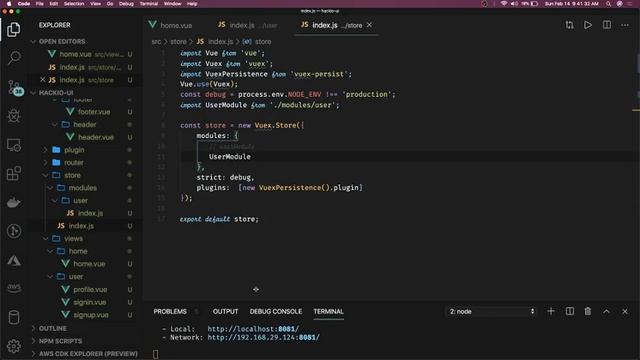The width and height of the screenshot is (640, 360).
Task: Open signup.vue in the file tree
Action: click(x=91, y=315)
